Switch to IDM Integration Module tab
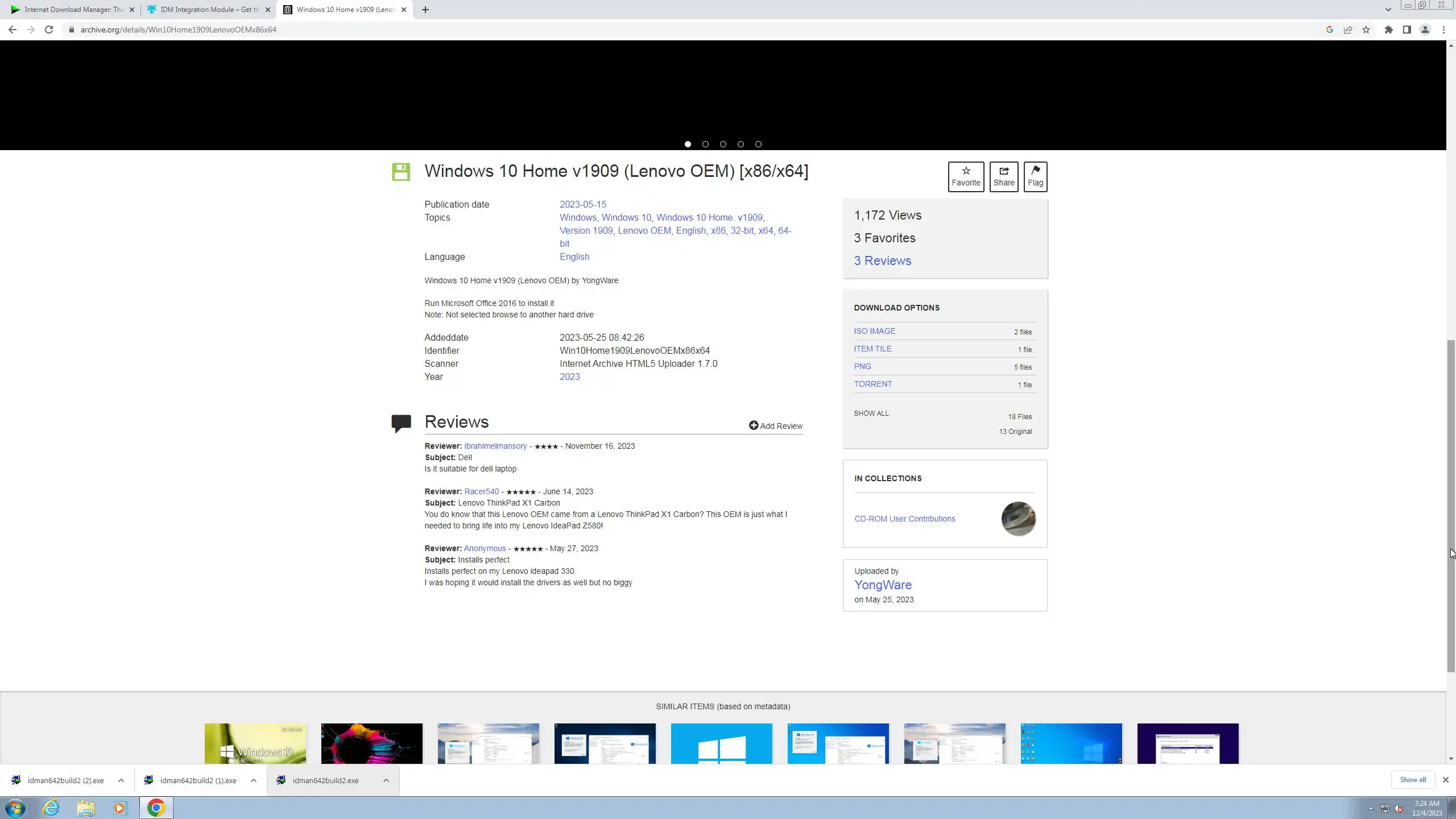Image resolution: width=1456 pixels, height=819 pixels. 208,10
